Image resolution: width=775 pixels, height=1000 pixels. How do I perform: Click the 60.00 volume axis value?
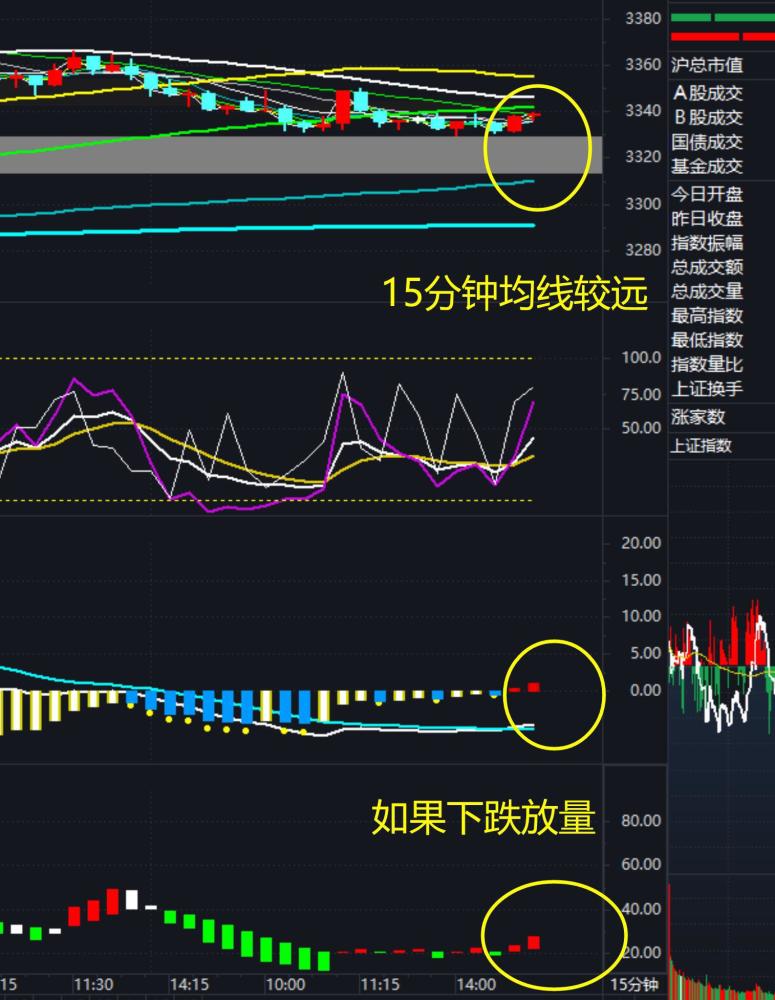click(x=642, y=864)
